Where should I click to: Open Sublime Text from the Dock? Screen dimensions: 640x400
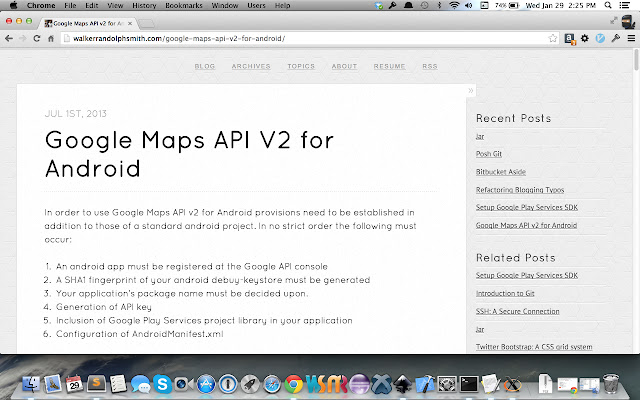tap(96, 384)
